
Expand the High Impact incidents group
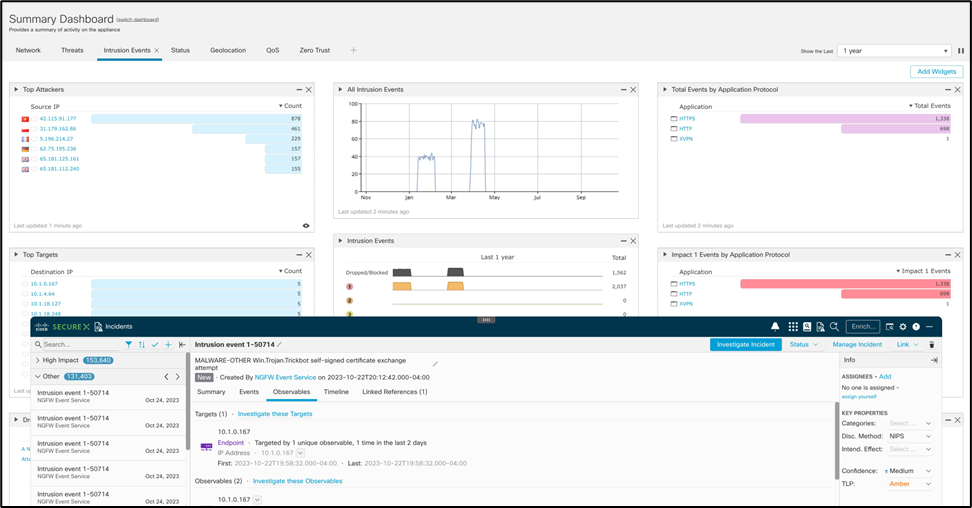37,360
